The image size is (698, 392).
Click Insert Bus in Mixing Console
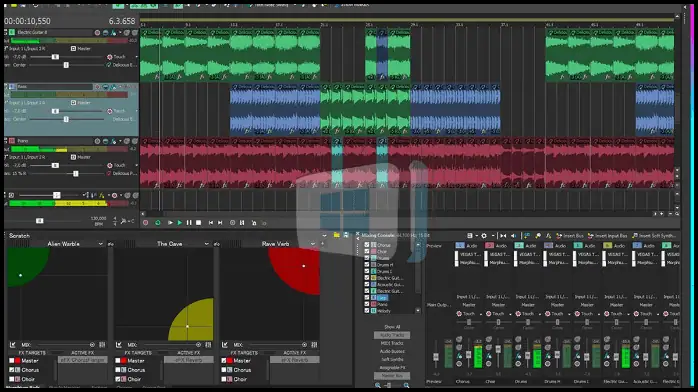569,236
